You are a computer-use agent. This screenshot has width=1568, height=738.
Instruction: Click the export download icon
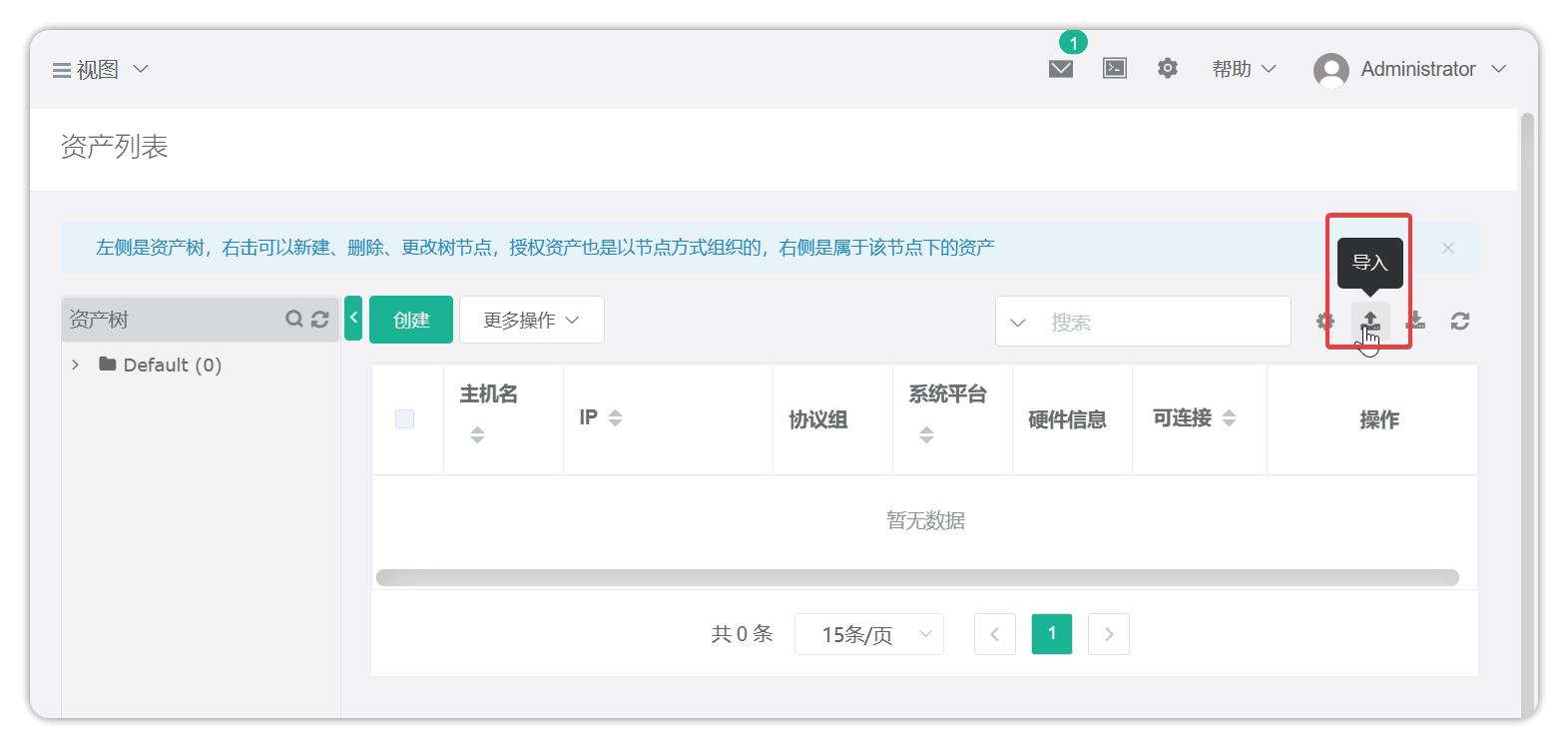pyautogui.click(x=1415, y=322)
